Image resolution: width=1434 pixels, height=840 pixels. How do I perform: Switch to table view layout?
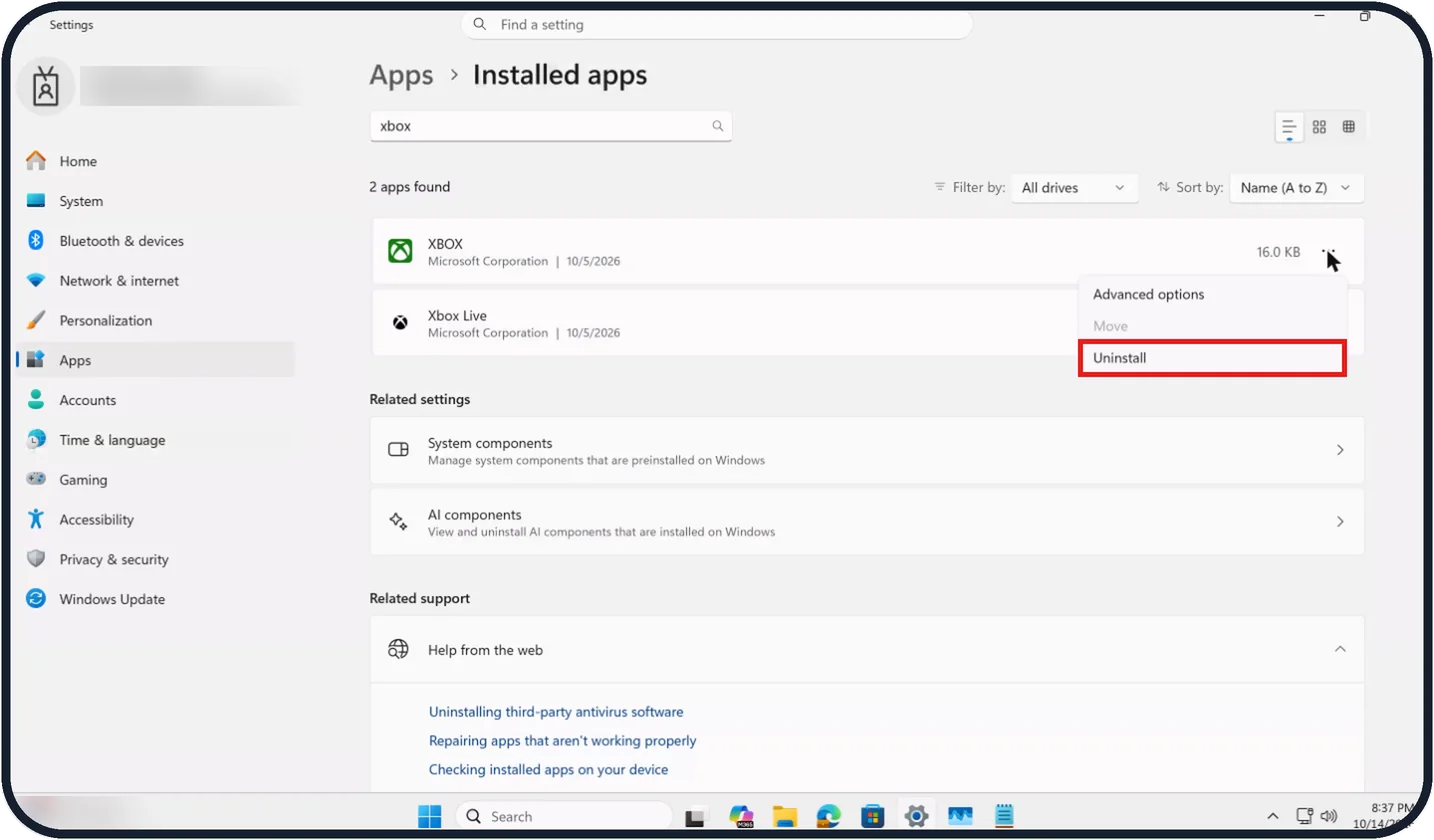pyautogui.click(x=1348, y=127)
